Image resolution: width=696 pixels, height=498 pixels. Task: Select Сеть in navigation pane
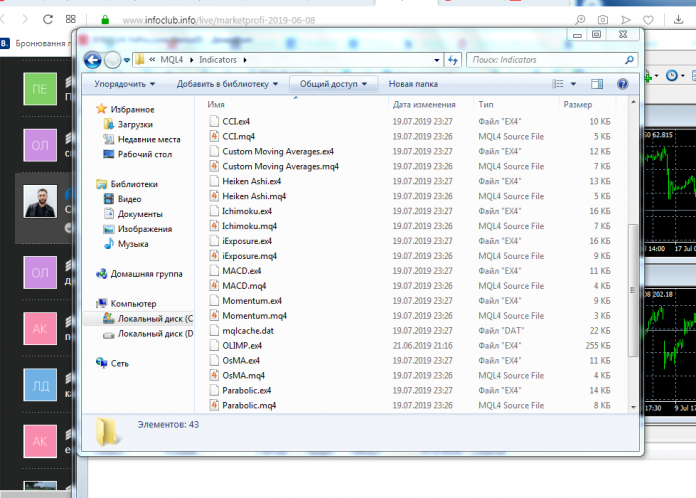point(119,364)
